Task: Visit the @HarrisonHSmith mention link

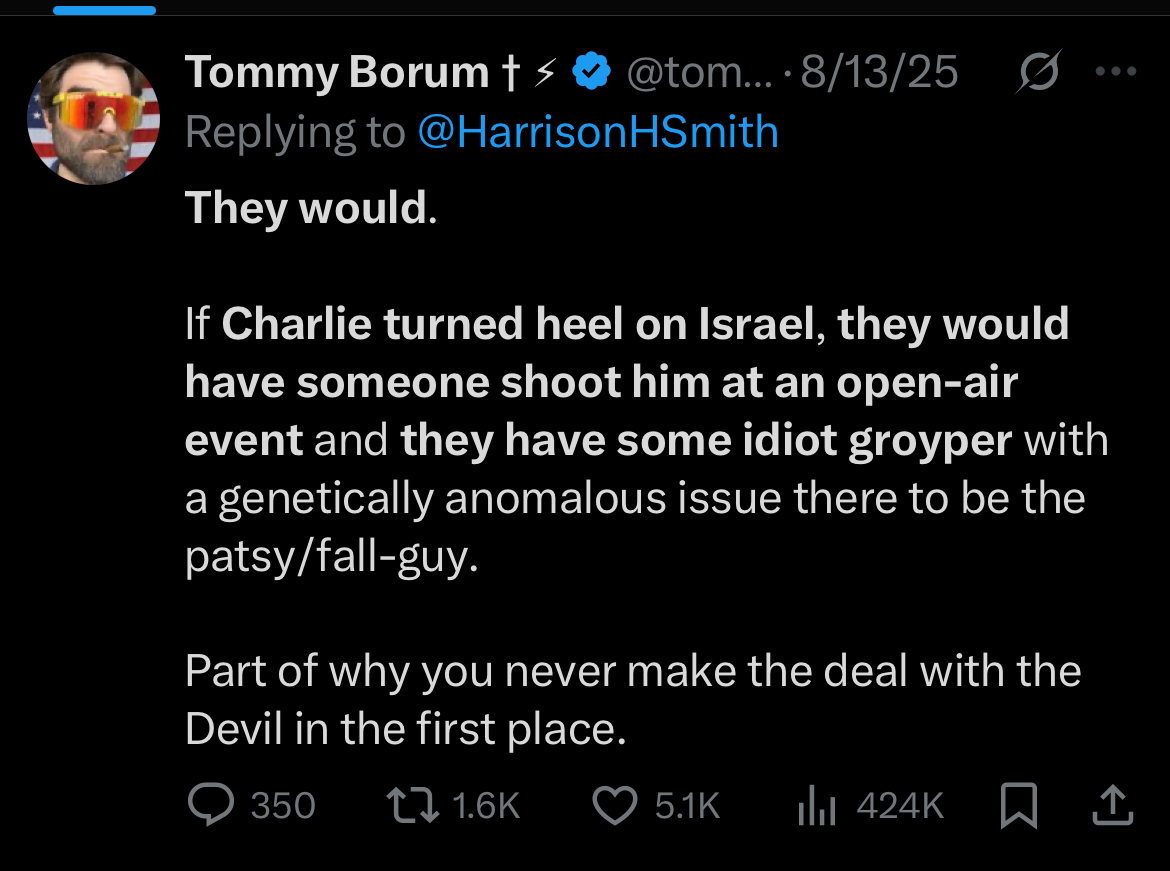Action: coord(597,132)
